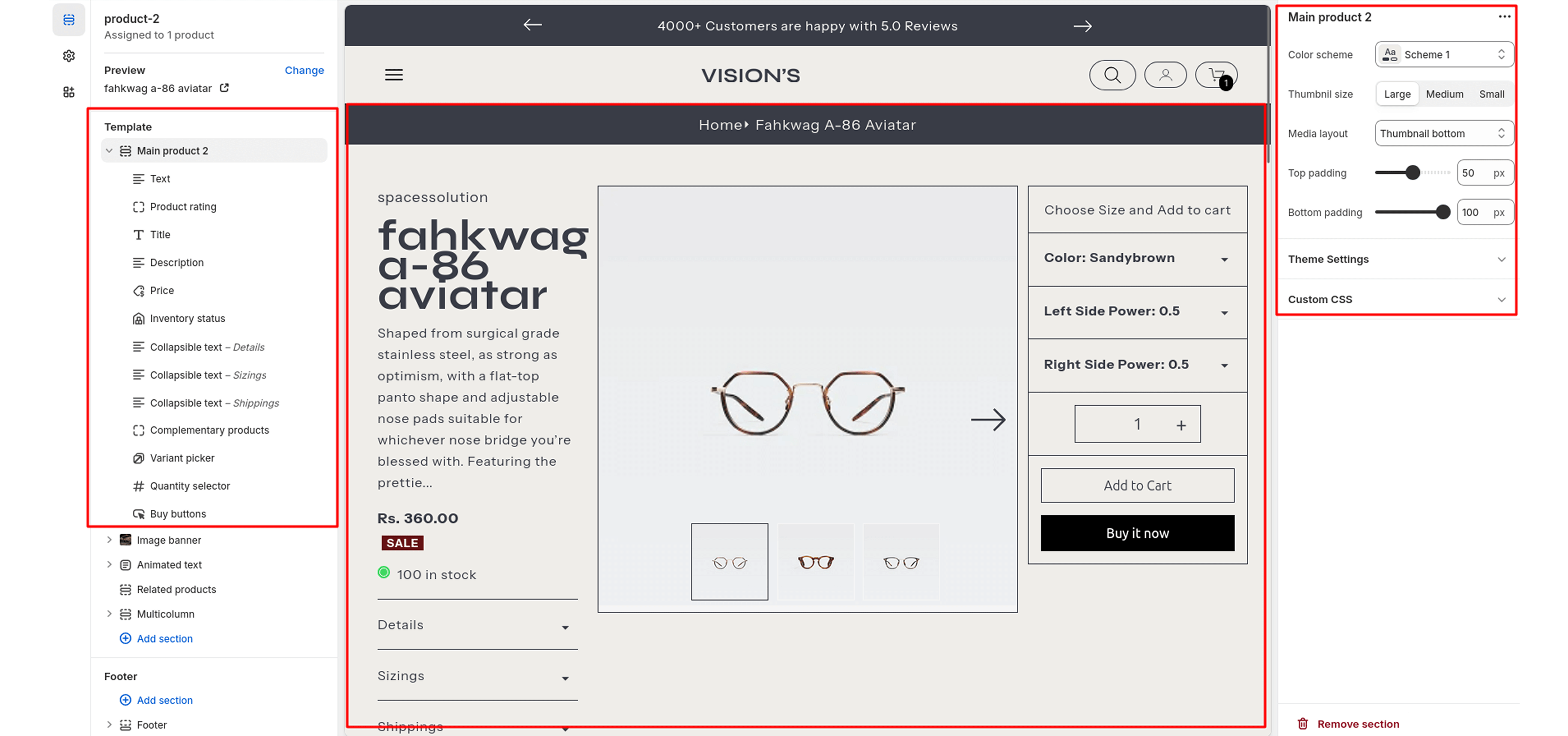Screen dimensions: 1568x736
Task: Select Small thumbnail size
Action: [x=1491, y=94]
